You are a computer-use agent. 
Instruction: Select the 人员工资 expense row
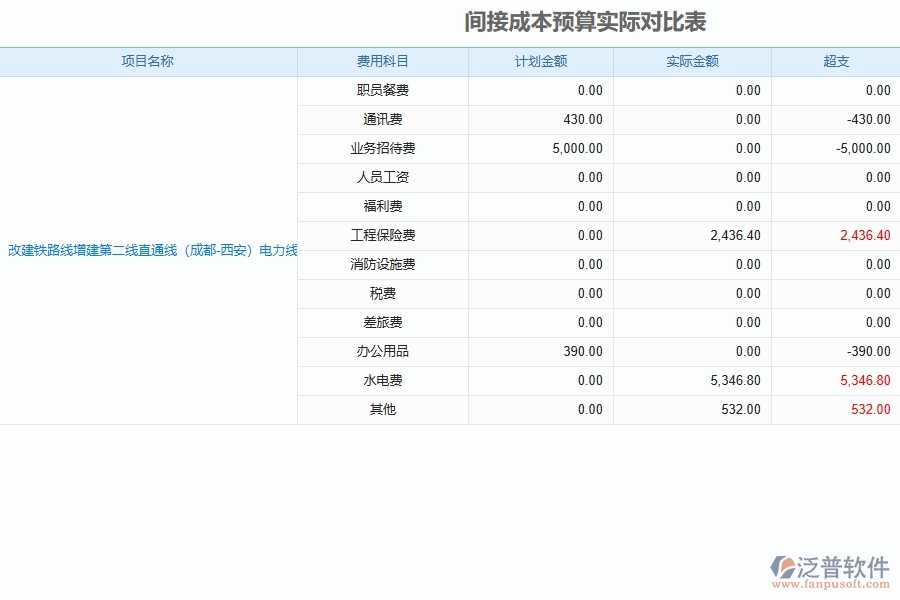pyautogui.click(x=383, y=177)
